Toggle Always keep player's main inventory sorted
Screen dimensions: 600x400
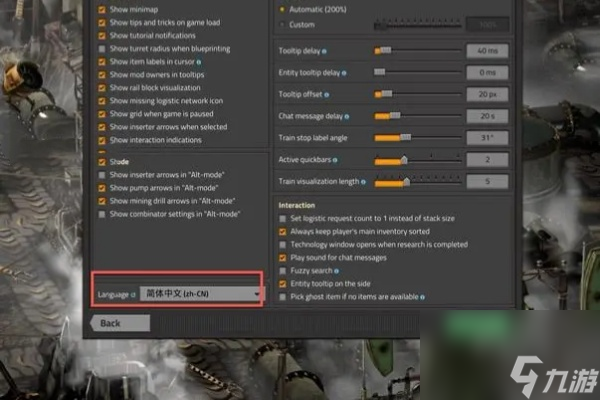pos(282,232)
